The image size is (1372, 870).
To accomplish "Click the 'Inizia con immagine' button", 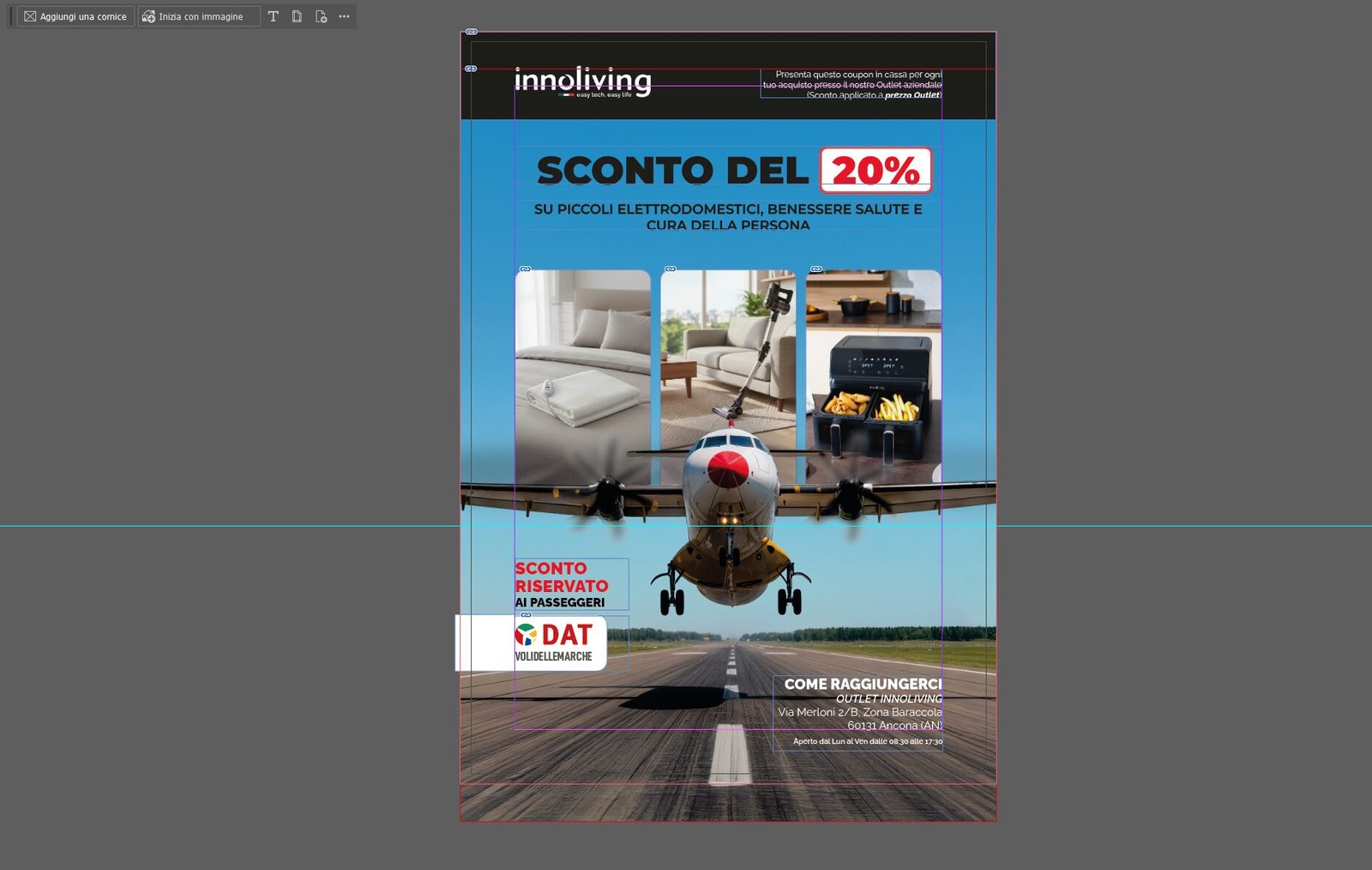I will point(198,16).
